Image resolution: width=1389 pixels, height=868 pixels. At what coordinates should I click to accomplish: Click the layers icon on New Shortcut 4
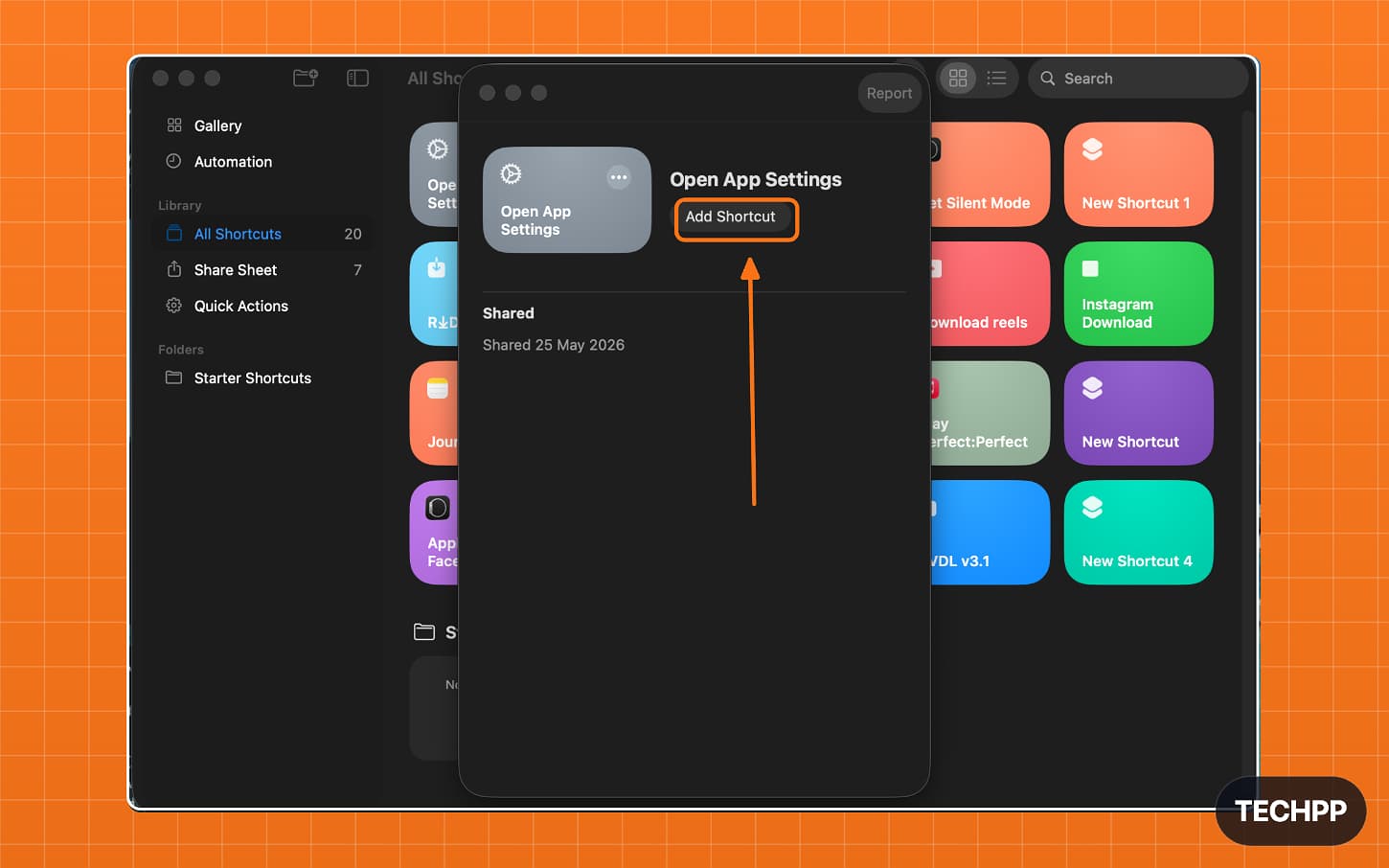[1092, 508]
